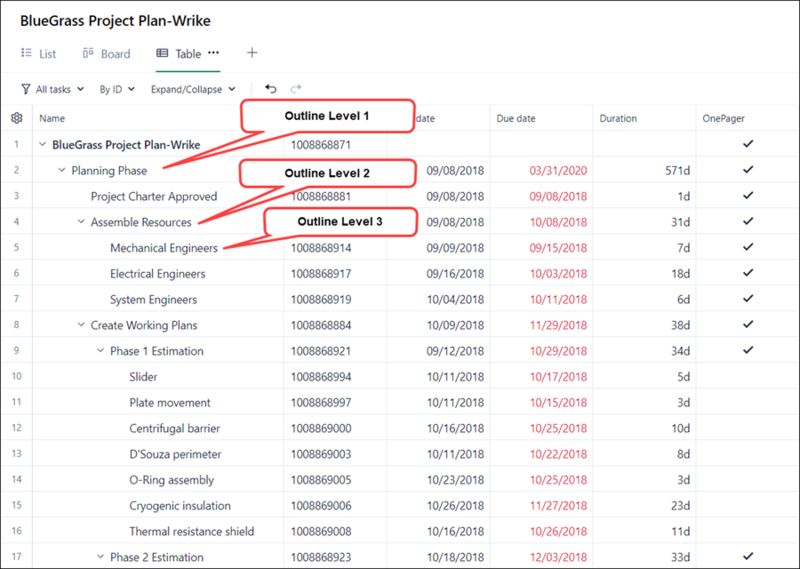Collapse BlueGrass Project Plan-Wrike row

click(43, 144)
